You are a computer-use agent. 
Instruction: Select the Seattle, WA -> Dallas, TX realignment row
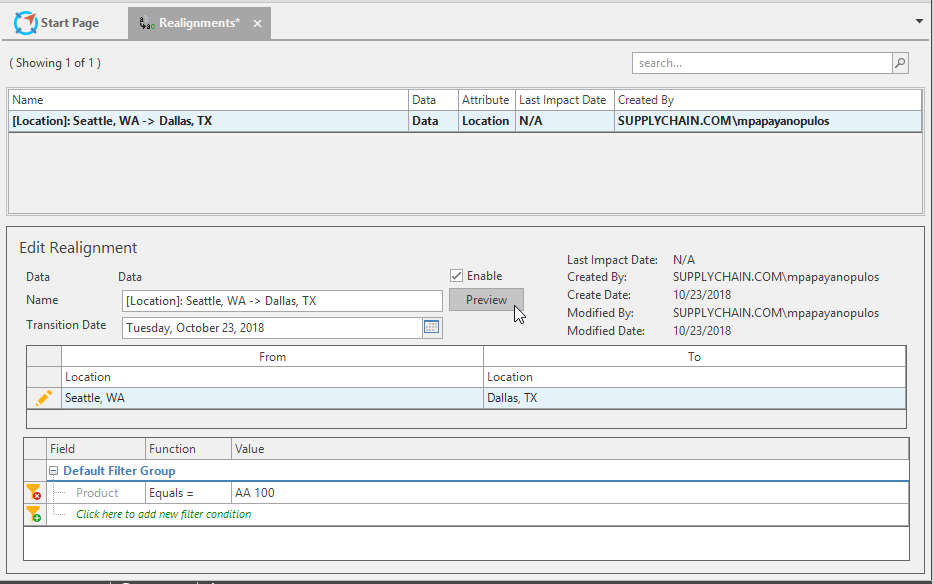(465, 121)
